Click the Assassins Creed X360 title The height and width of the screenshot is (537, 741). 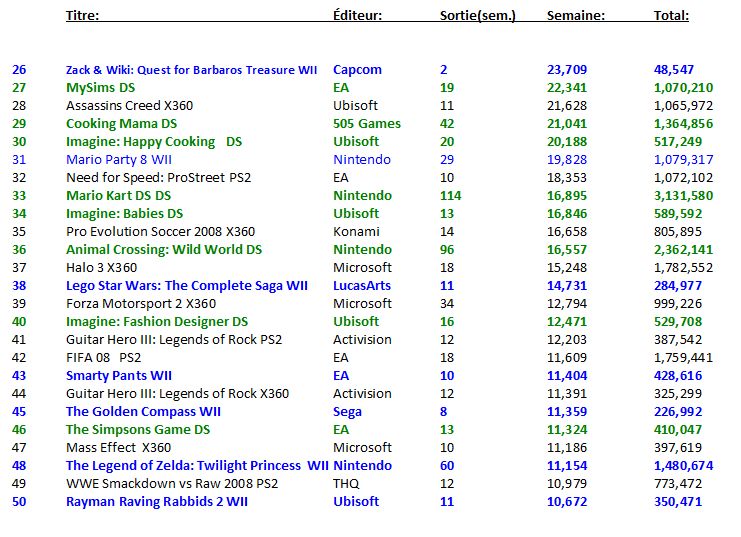(130, 106)
